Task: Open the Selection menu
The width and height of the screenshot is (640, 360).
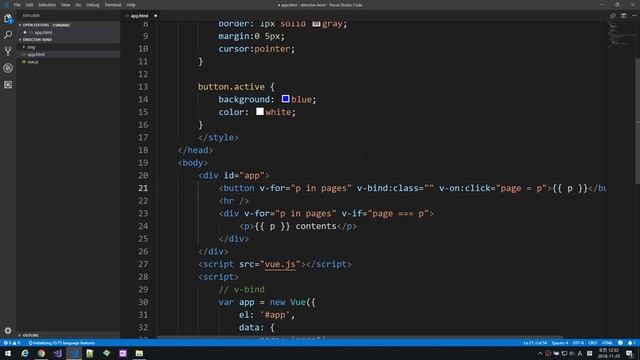Action: [x=47, y=5]
